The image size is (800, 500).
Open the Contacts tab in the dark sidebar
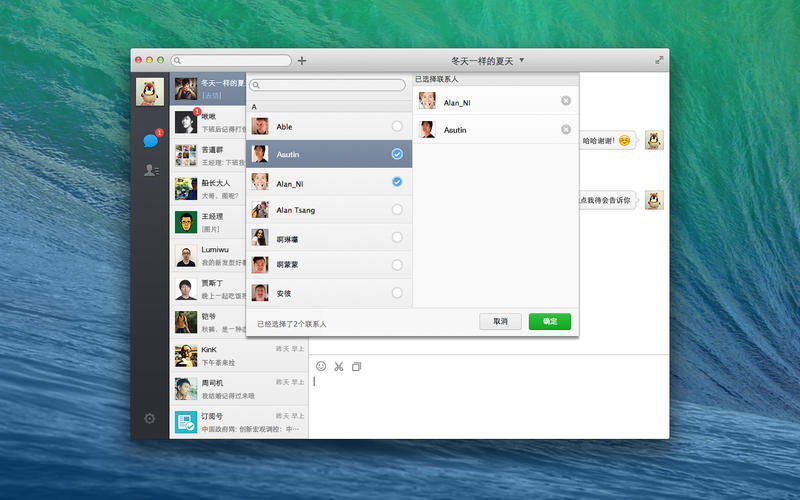151,170
